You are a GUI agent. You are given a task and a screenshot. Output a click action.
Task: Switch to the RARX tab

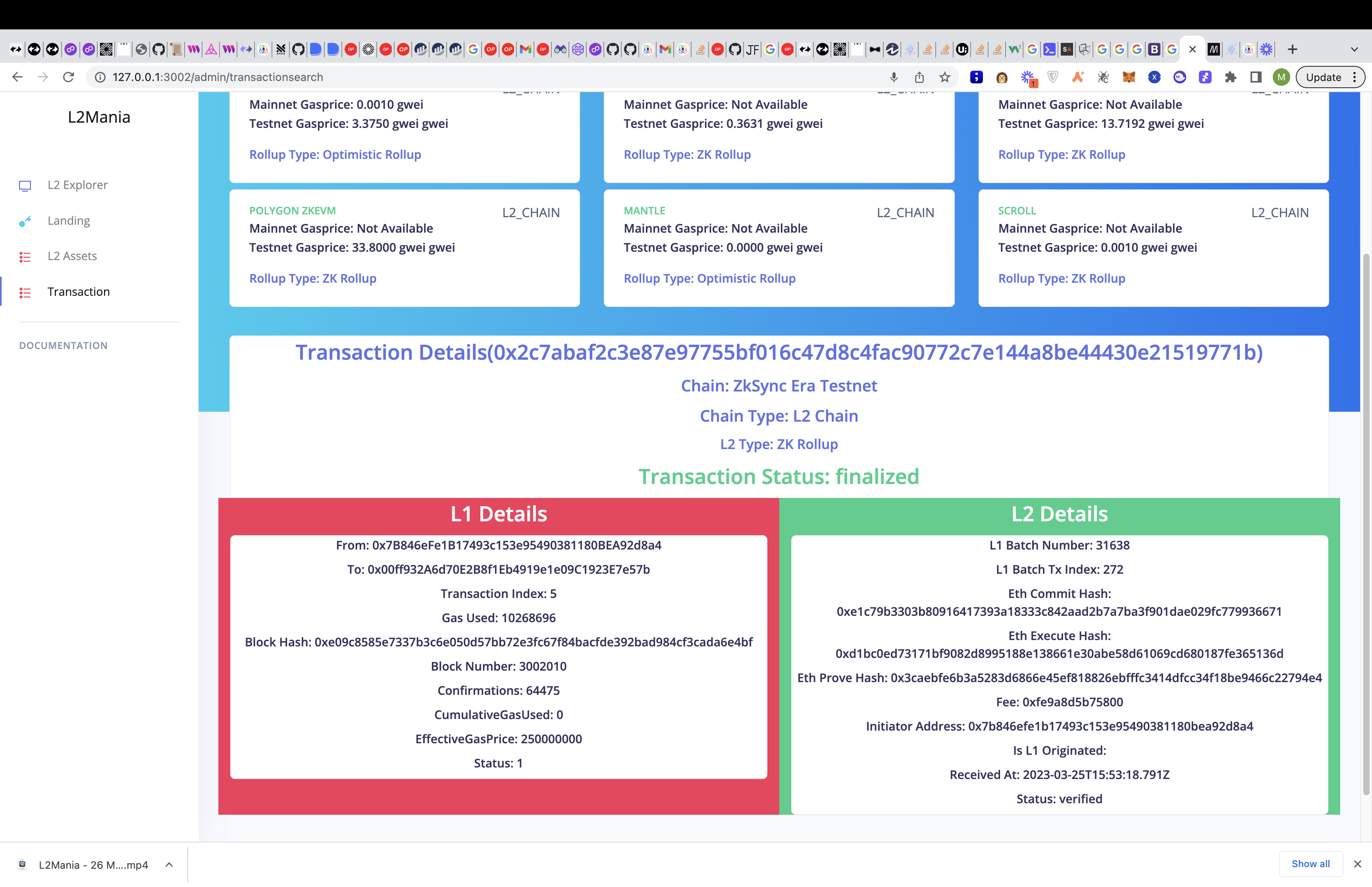pyautogui.click(x=280, y=50)
